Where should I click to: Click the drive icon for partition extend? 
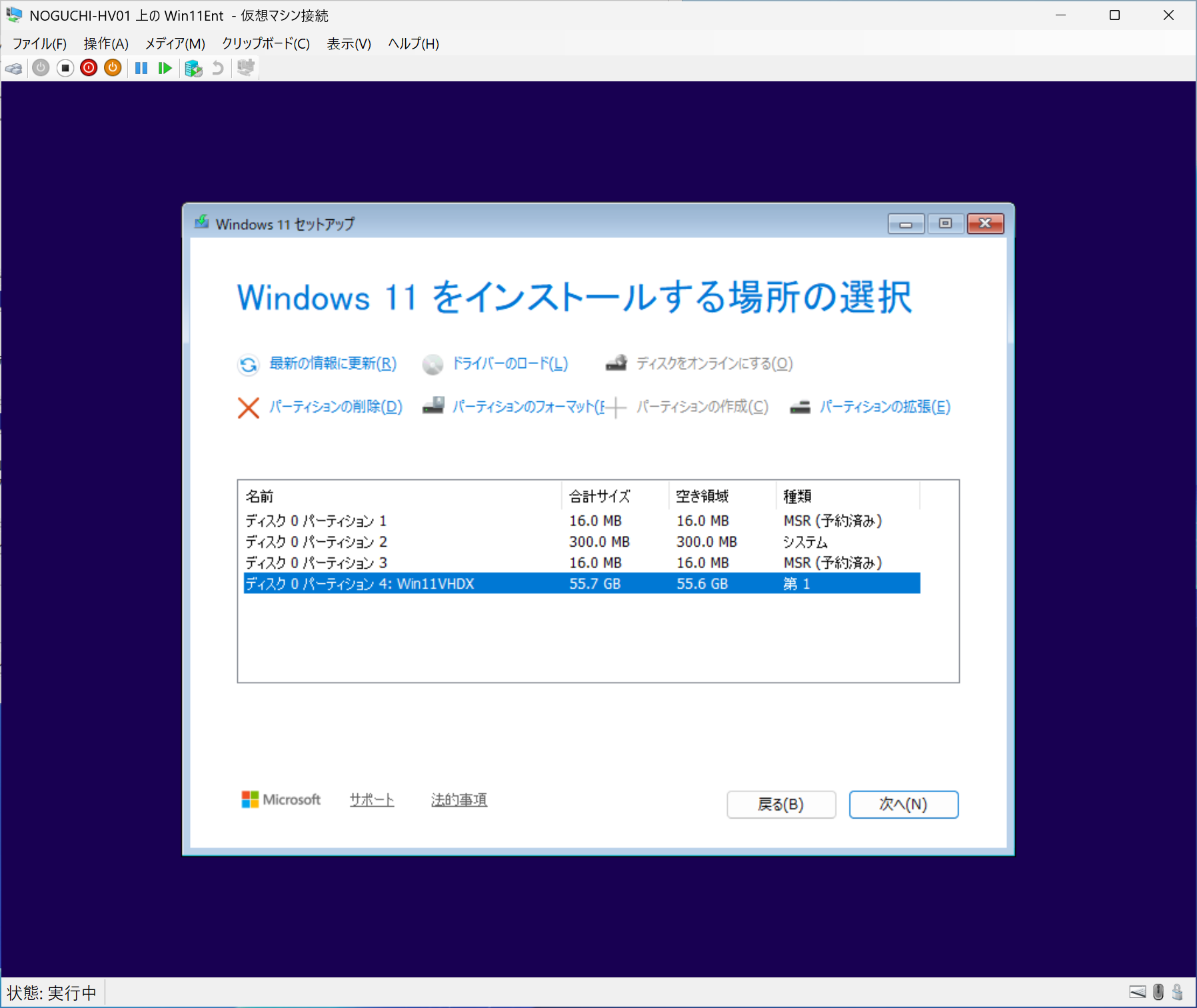point(800,407)
